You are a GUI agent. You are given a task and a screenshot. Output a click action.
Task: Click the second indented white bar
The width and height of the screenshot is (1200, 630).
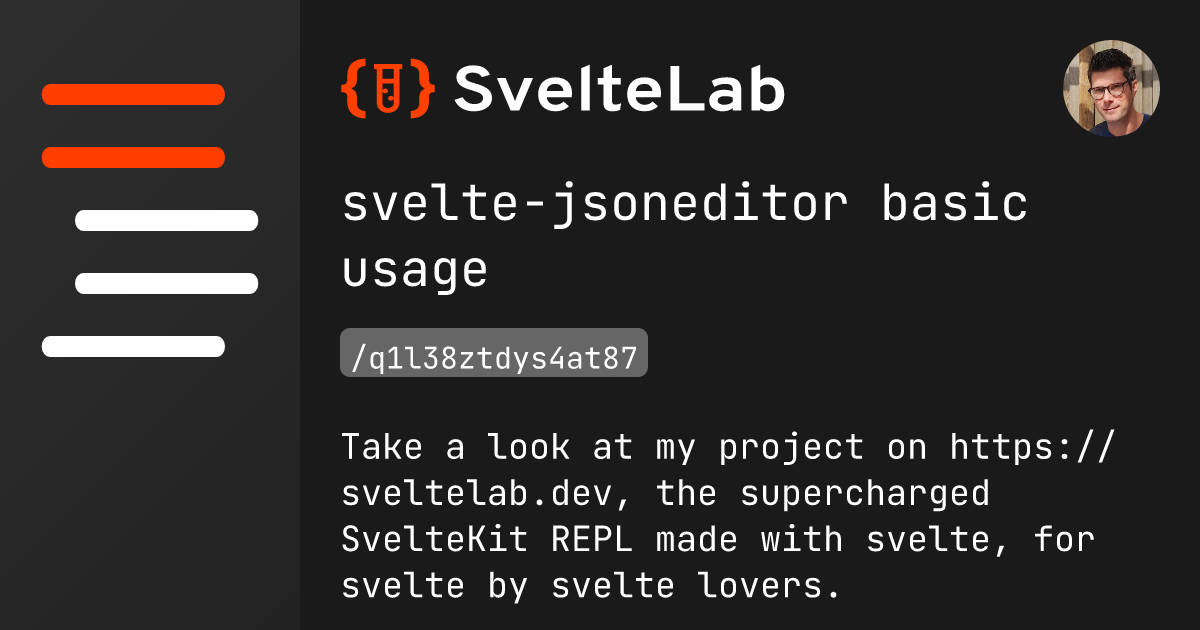click(166, 283)
